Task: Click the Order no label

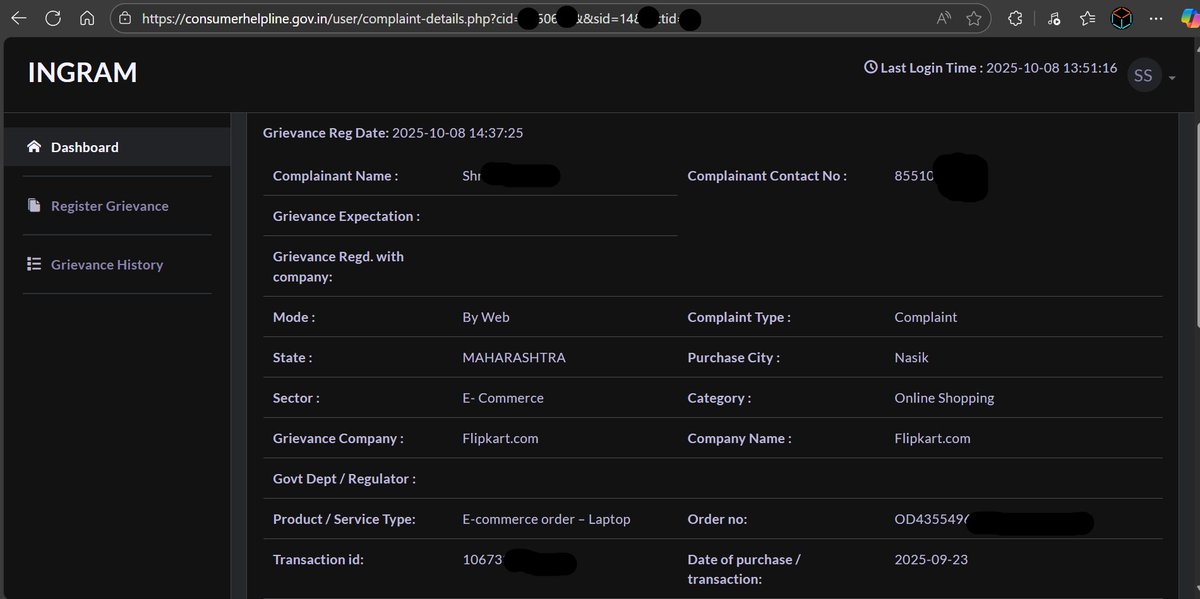Action: point(717,519)
